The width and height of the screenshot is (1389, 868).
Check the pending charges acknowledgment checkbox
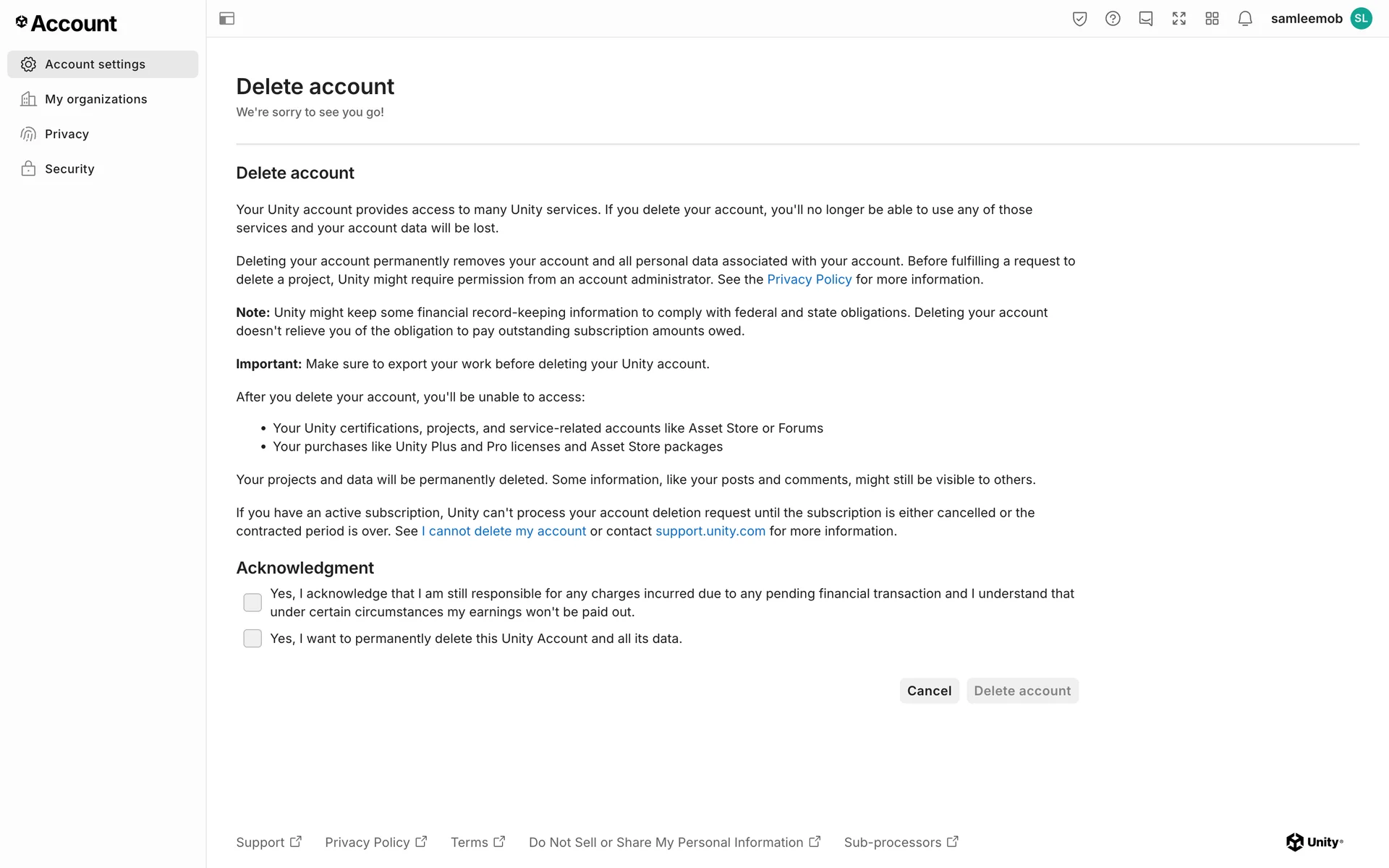[252, 603]
